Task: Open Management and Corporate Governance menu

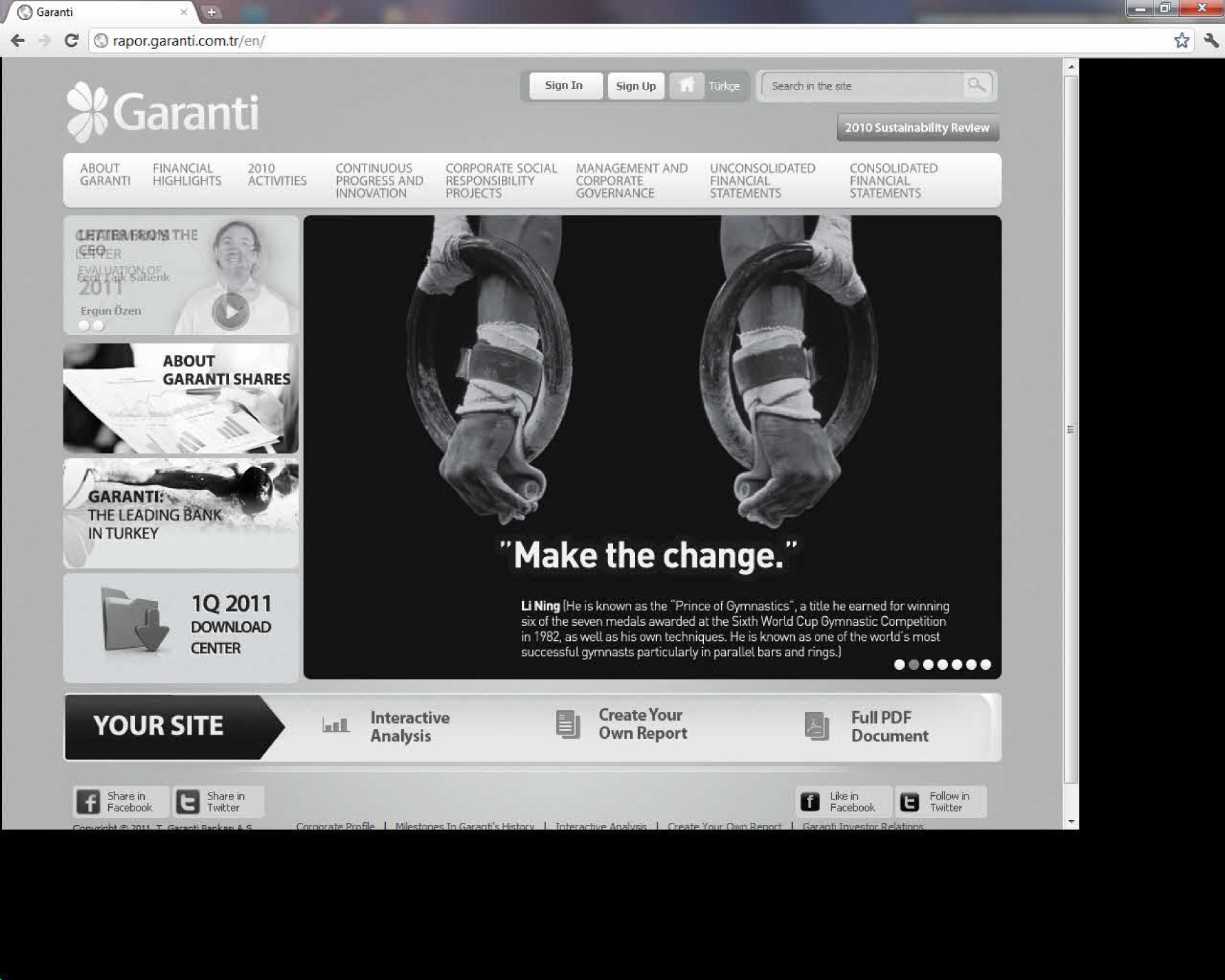Action: pyautogui.click(x=631, y=181)
